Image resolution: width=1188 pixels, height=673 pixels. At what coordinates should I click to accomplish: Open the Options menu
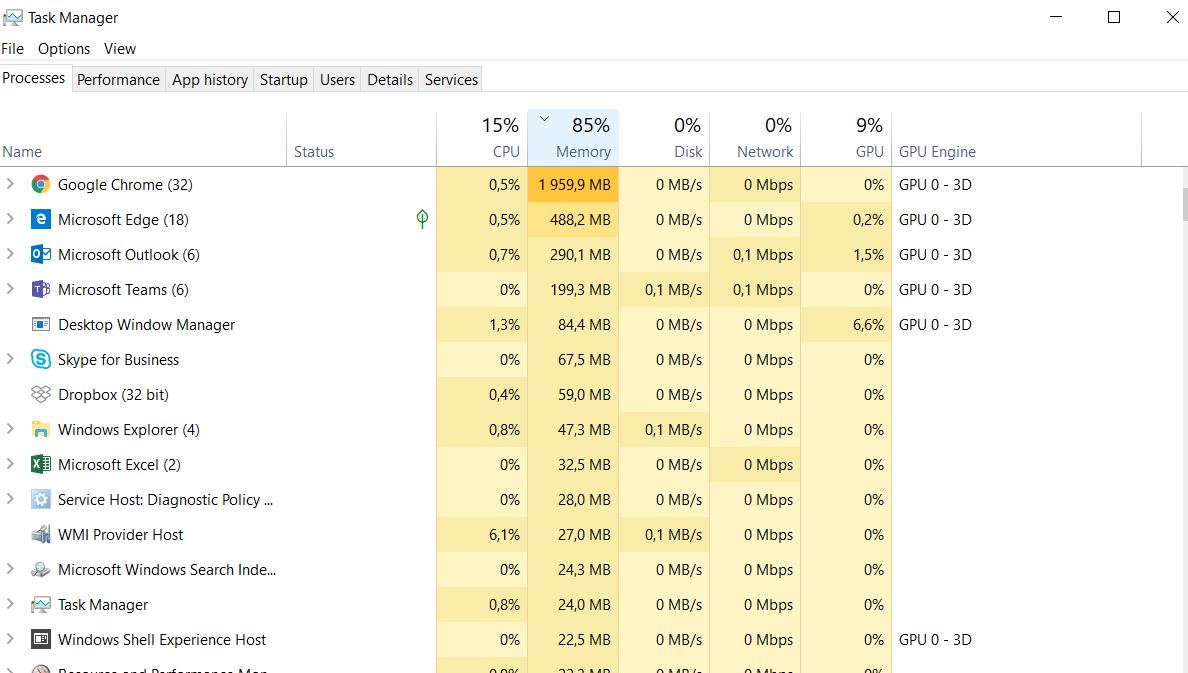point(64,49)
